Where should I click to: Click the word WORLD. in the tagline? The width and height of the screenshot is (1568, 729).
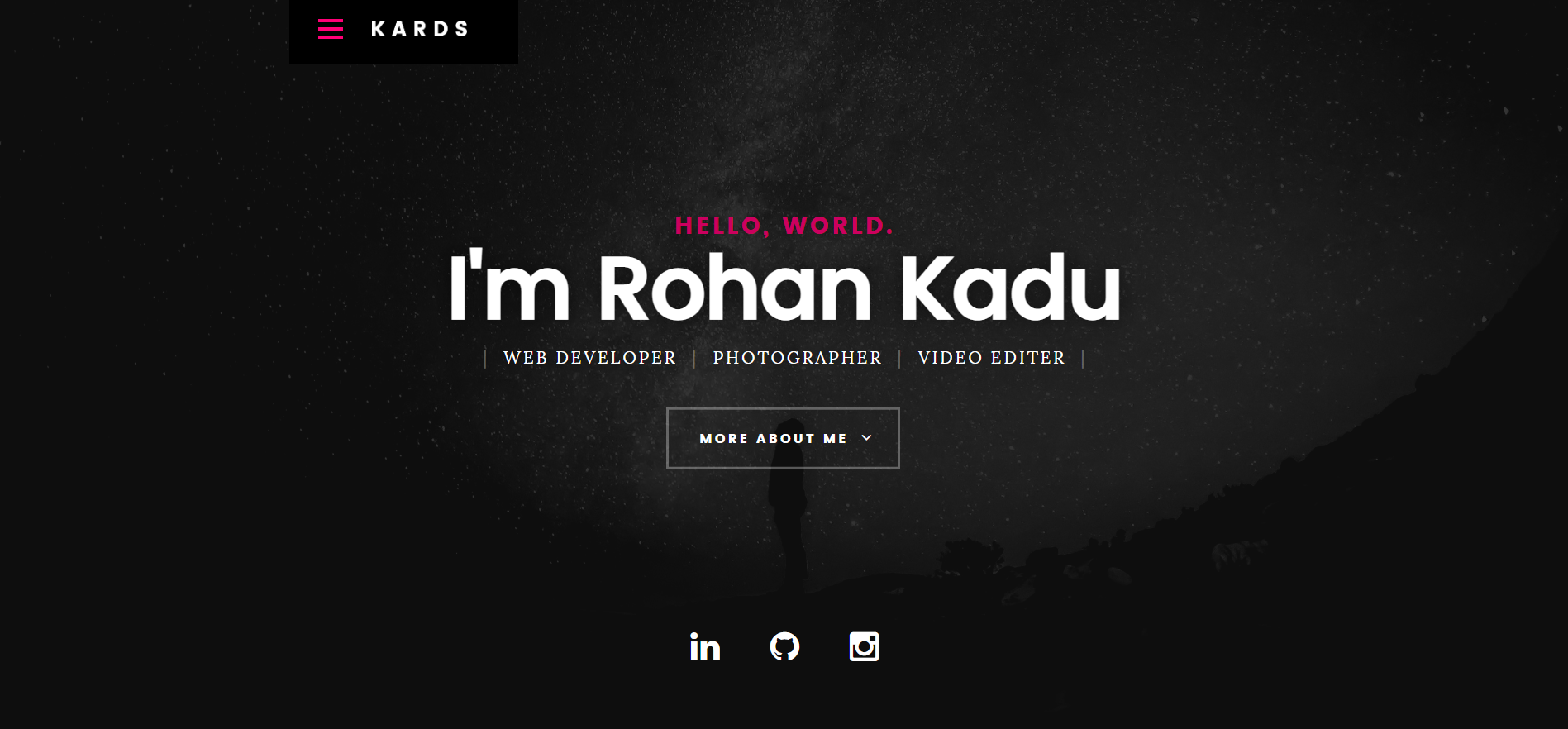coord(838,225)
